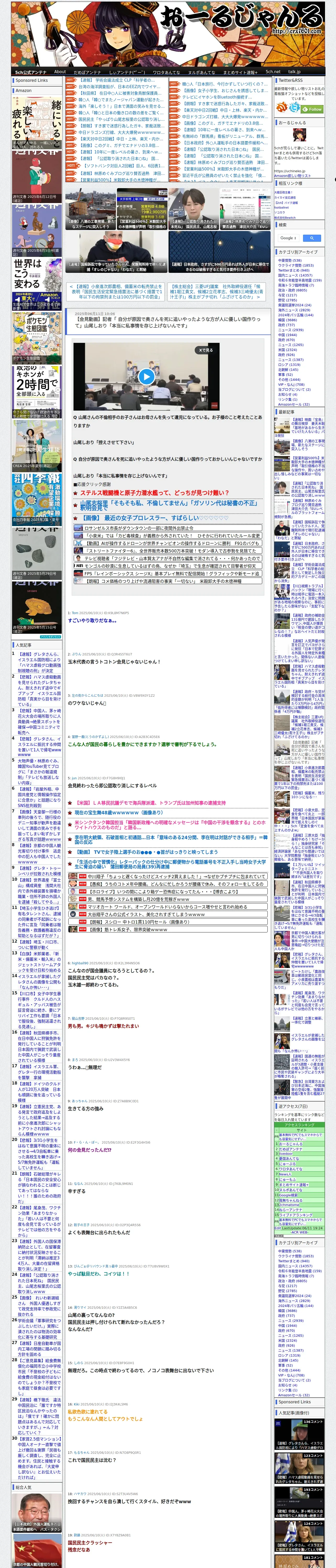Open まとめサイト速報+ in nav bar
336x1568 pixels.
240,72
